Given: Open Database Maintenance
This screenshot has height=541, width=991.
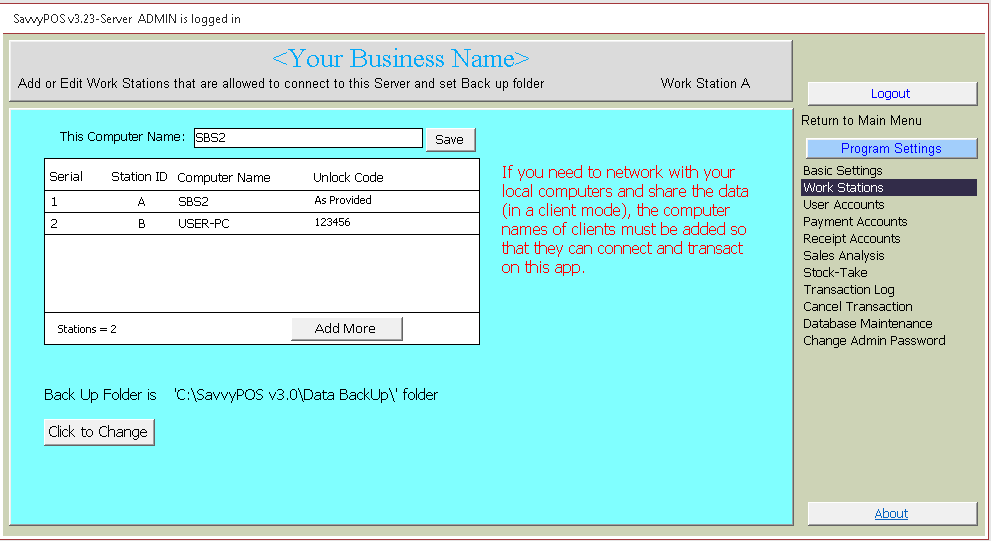Looking at the screenshot, I should 867,324.
